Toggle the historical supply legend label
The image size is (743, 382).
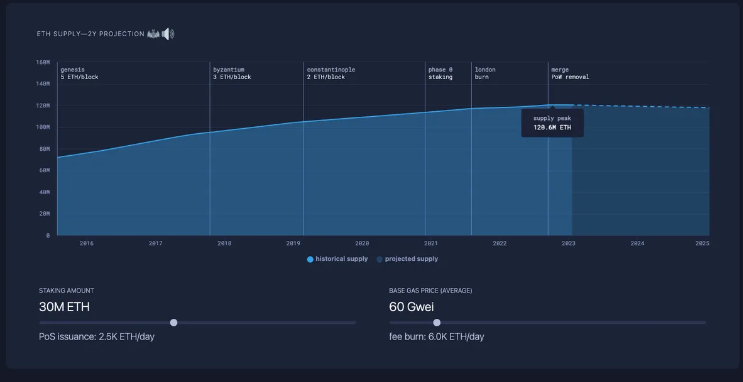pos(342,259)
